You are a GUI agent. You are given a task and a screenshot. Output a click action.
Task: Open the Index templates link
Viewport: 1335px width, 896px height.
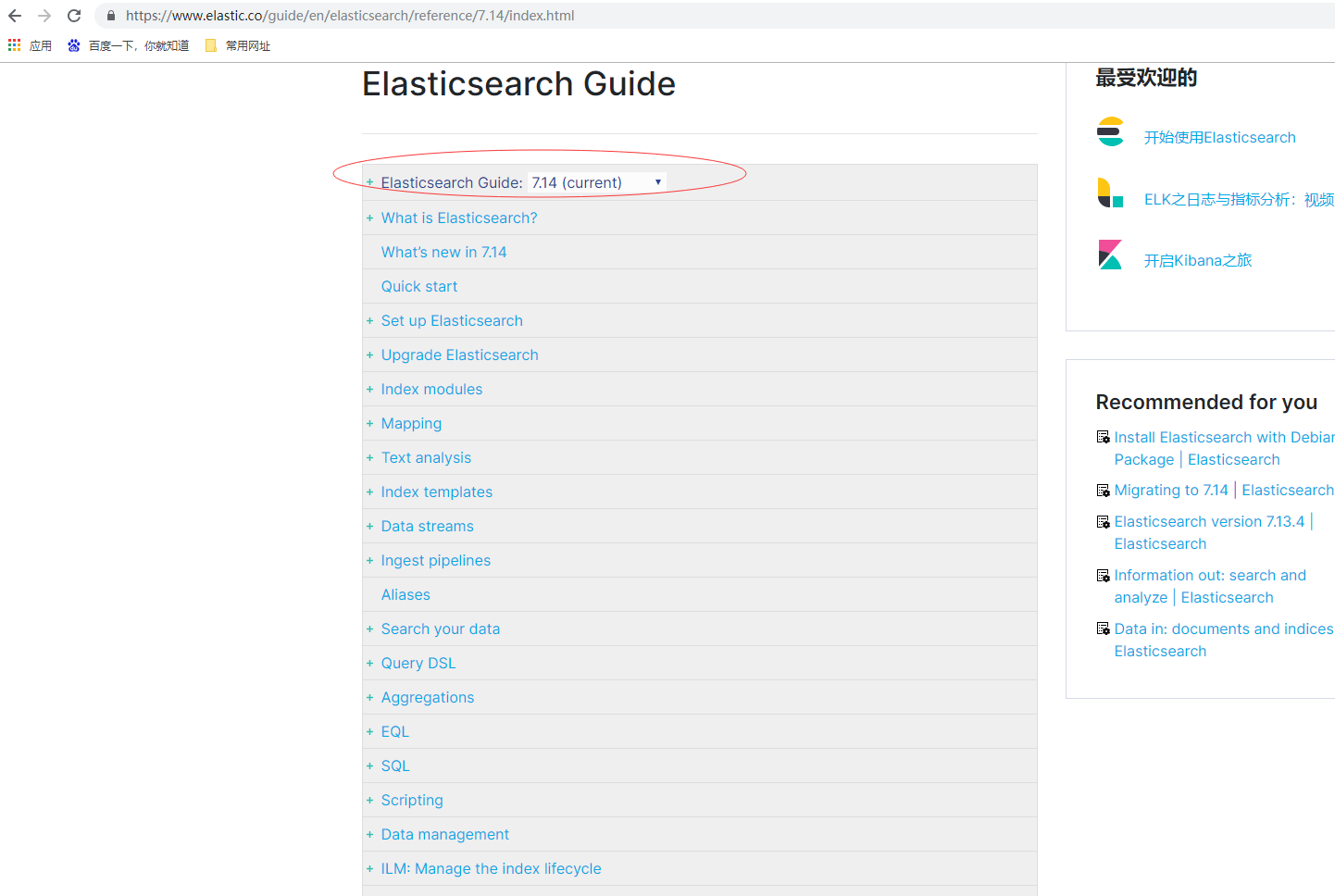(x=437, y=492)
